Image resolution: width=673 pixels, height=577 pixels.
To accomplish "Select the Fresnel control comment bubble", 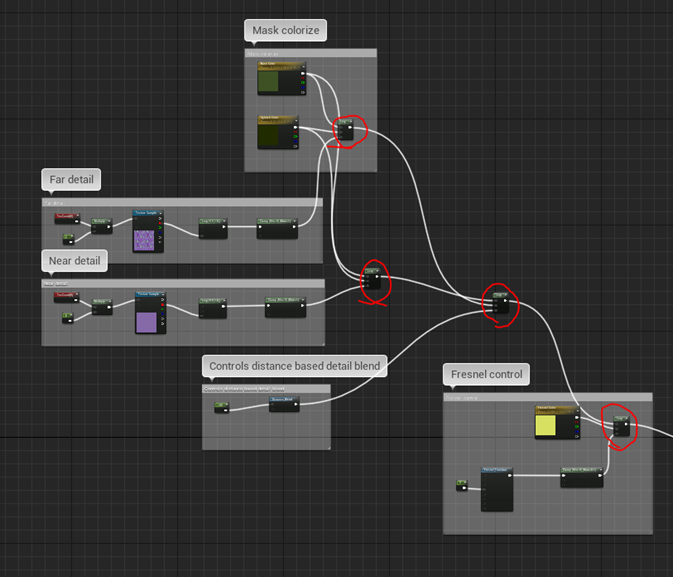I will point(486,374).
